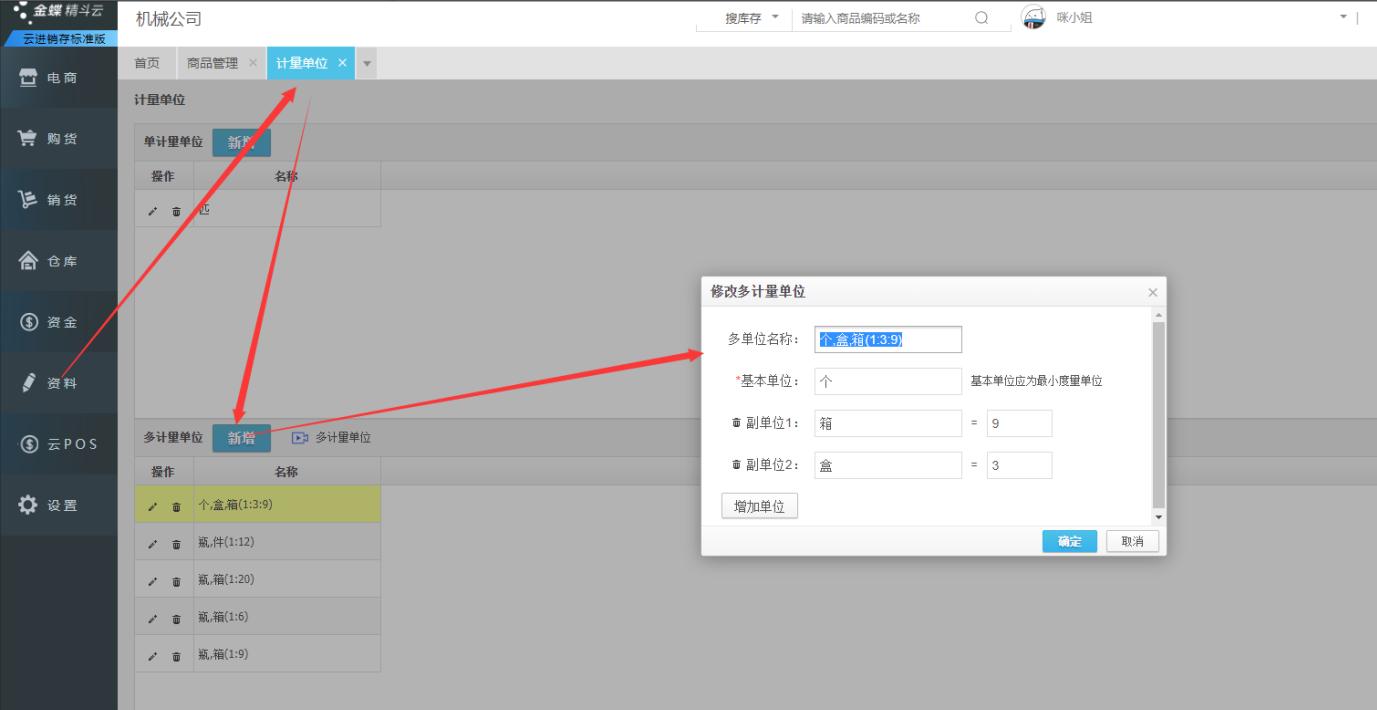Viewport: 1377px width, 710px height.
Task: Click the 多单位名称 input field
Action: click(888, 340)
